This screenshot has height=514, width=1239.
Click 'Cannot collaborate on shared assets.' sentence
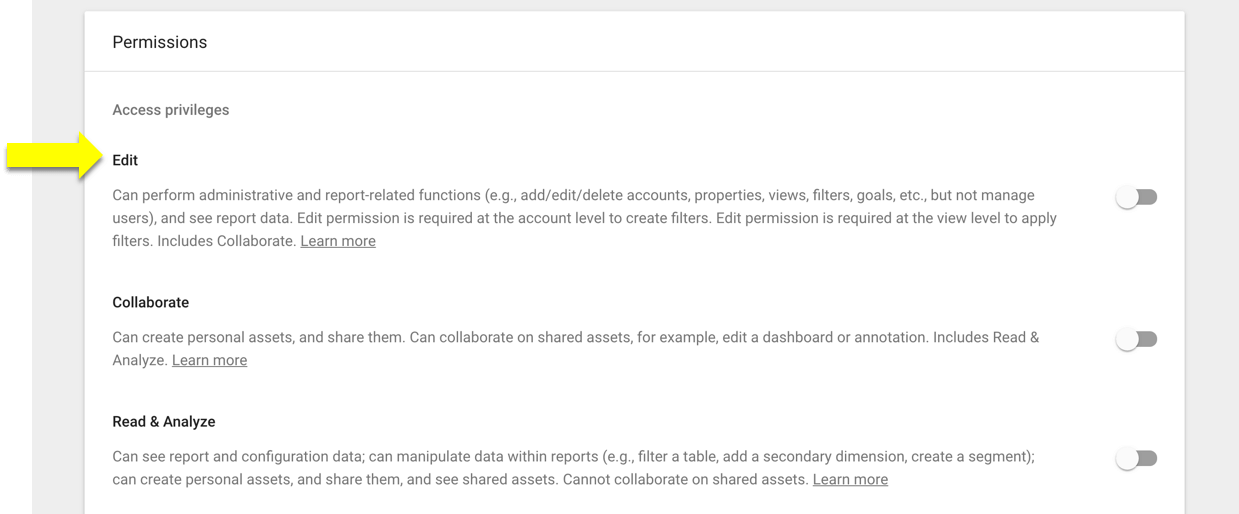(685, 479)
